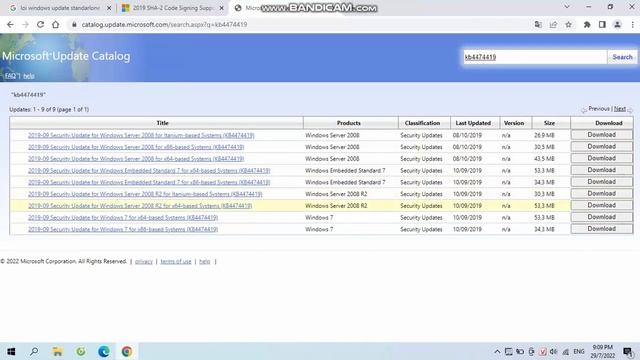Download the Embedded Standard 7 x64 update
Image resolution: width=640 pixels, height=360 pixels.
602,170
